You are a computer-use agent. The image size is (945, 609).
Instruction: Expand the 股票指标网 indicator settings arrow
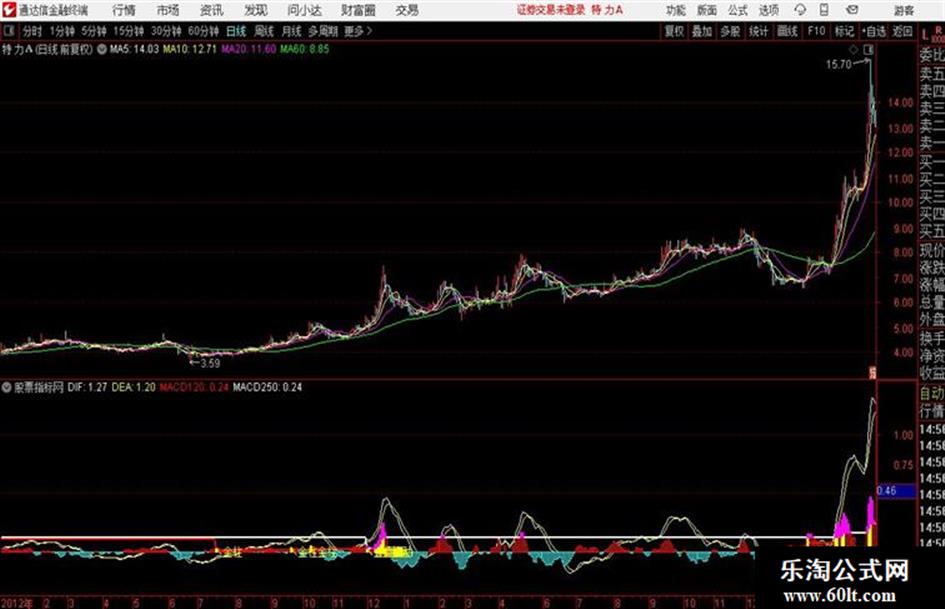[7, 388]
